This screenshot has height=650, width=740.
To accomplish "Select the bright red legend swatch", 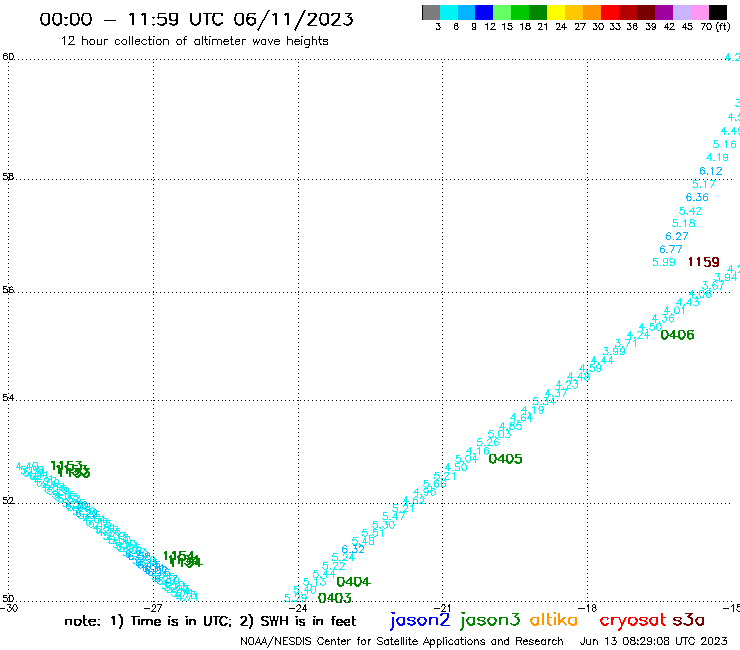I will [x=609, y=12].
